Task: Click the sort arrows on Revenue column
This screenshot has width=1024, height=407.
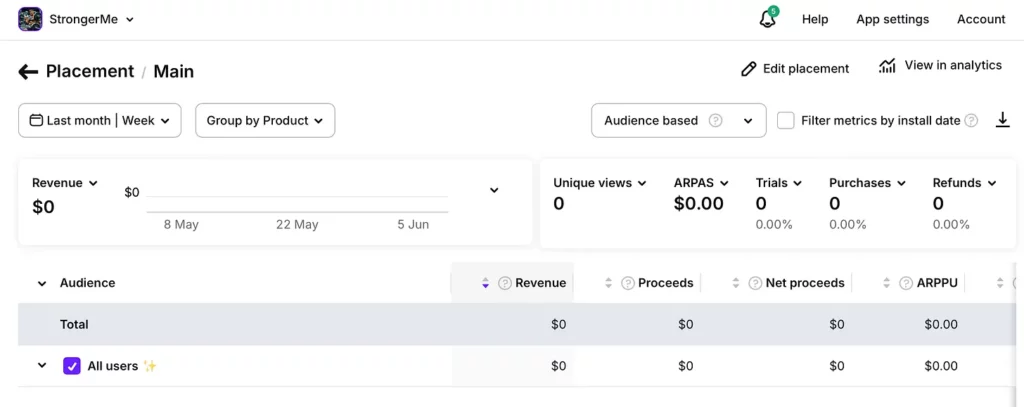Action: (486, 283)
